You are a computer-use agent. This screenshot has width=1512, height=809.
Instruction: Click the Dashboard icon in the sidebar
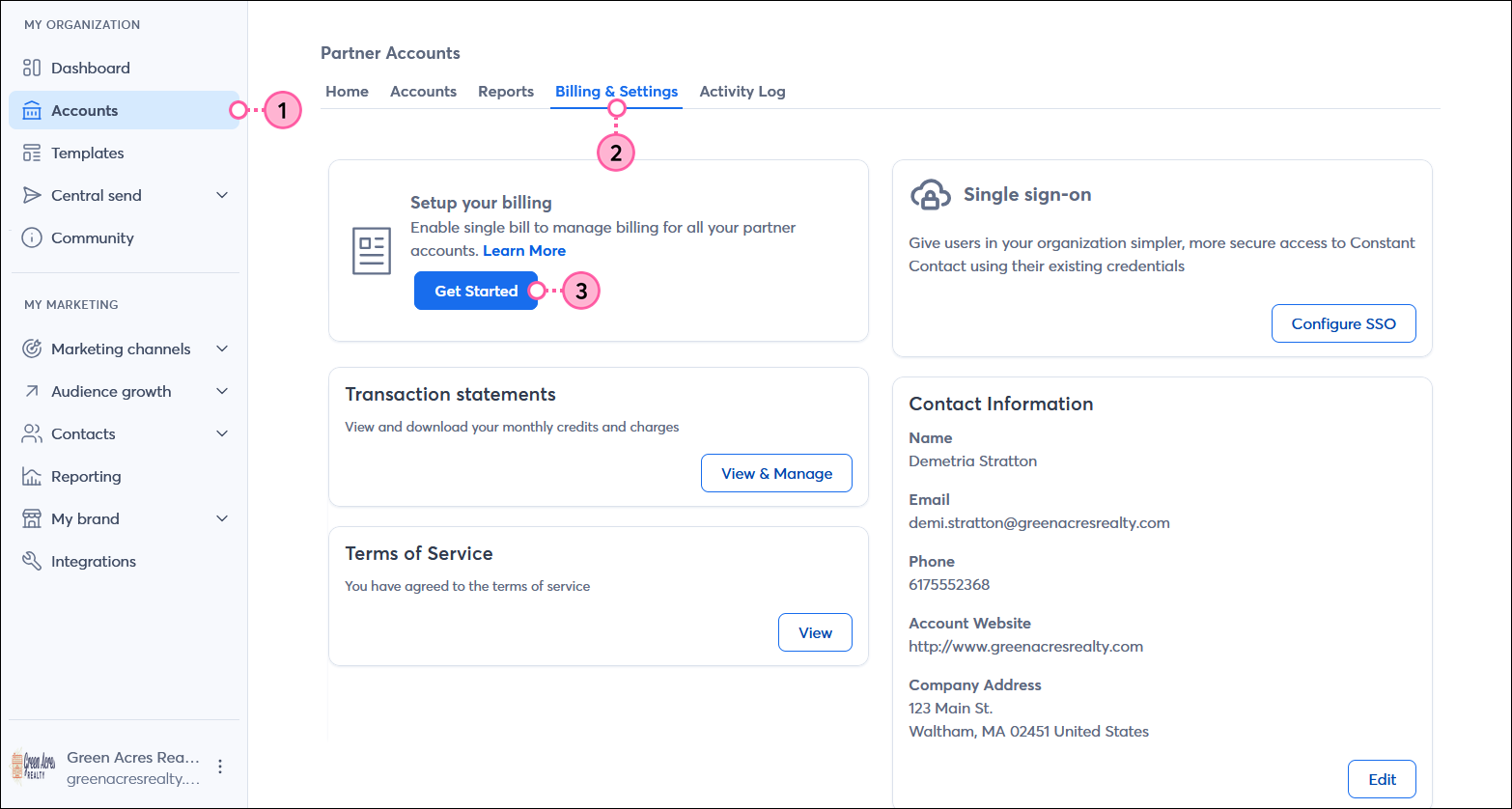tap(32, 68)
